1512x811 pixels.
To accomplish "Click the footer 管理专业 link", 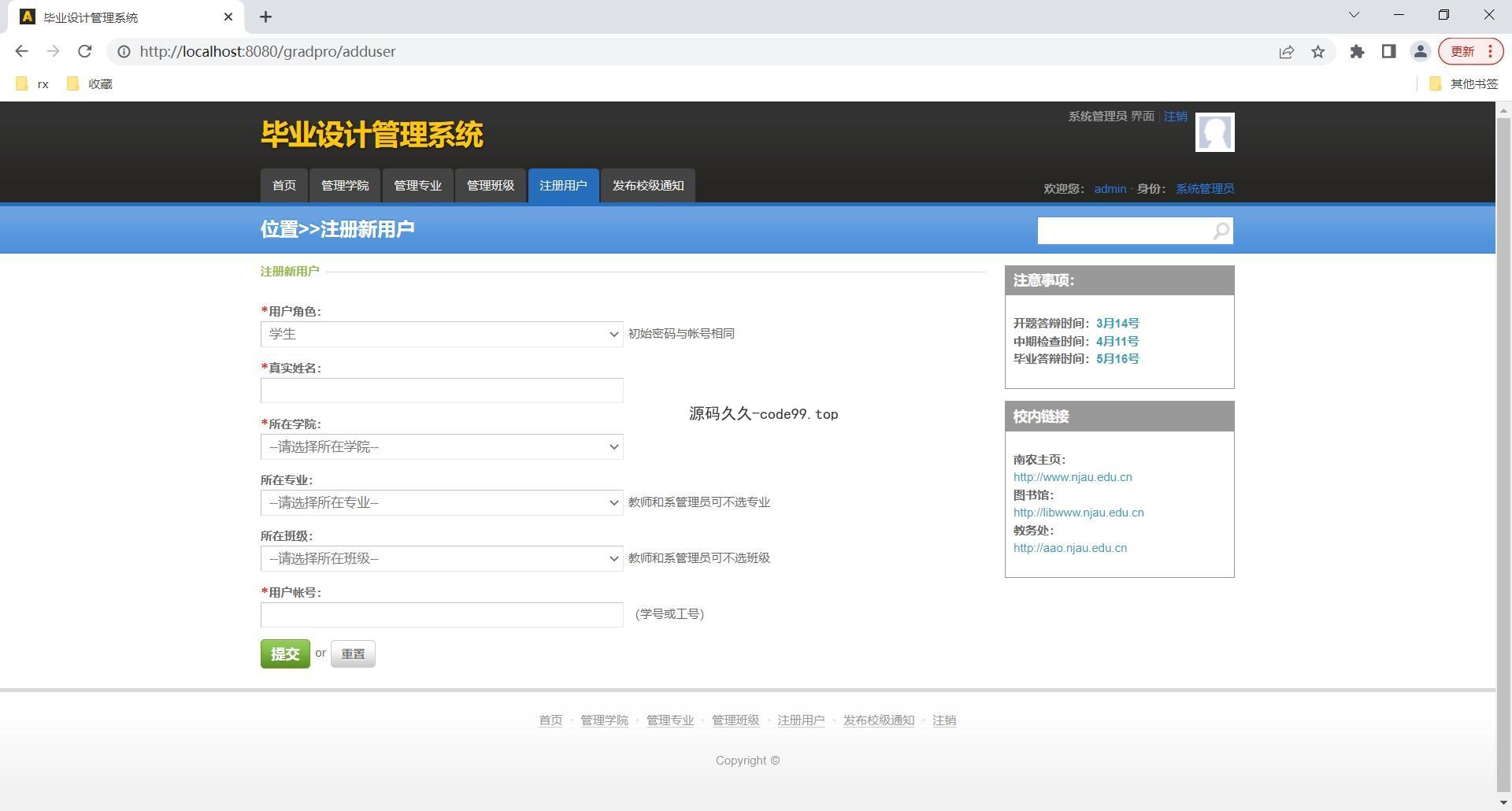I will coord(670,720).
